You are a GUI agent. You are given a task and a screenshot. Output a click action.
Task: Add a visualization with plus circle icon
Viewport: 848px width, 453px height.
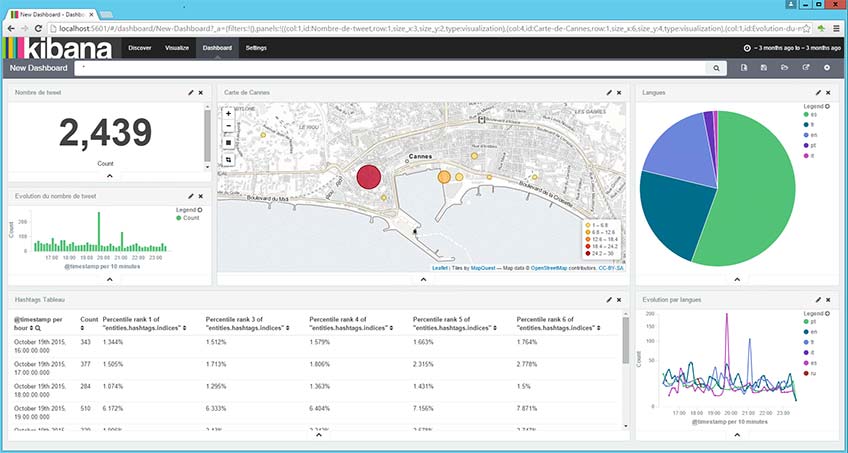pos(826,68)
